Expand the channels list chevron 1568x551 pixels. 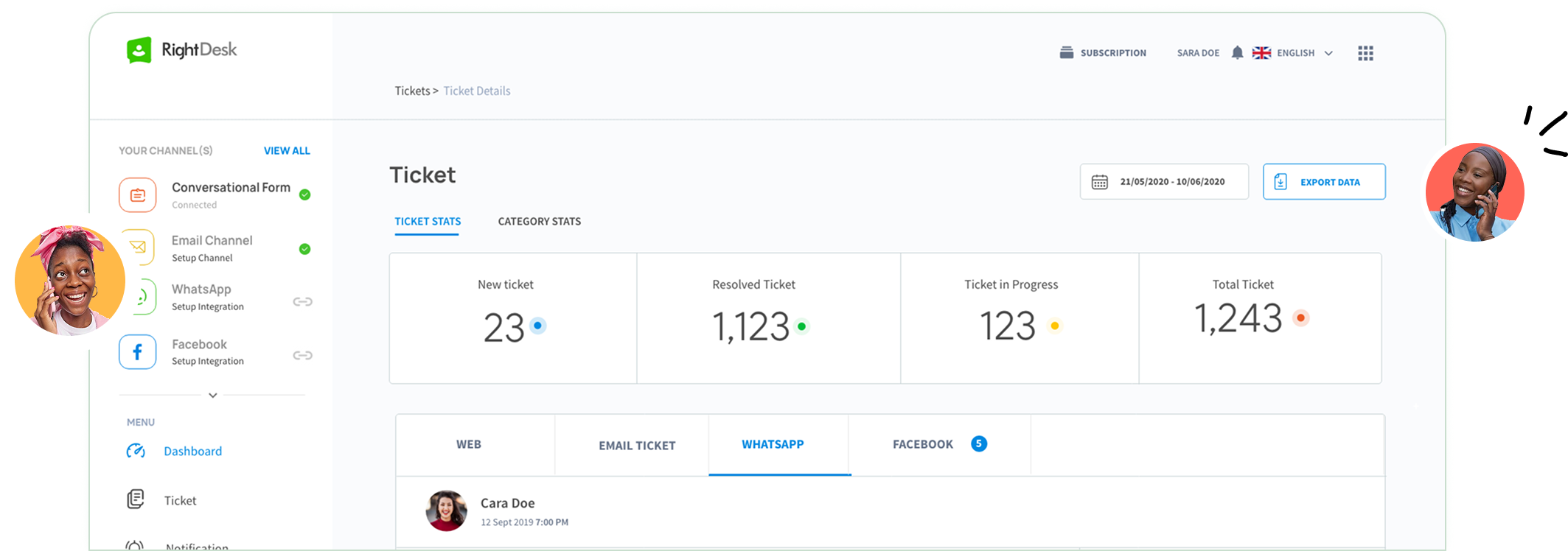click(x=212, y=396)
